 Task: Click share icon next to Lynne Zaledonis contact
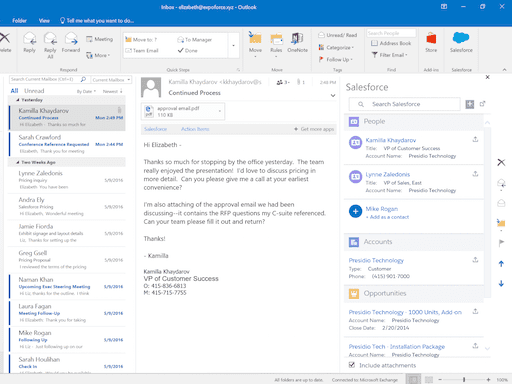tap(475, 174)
